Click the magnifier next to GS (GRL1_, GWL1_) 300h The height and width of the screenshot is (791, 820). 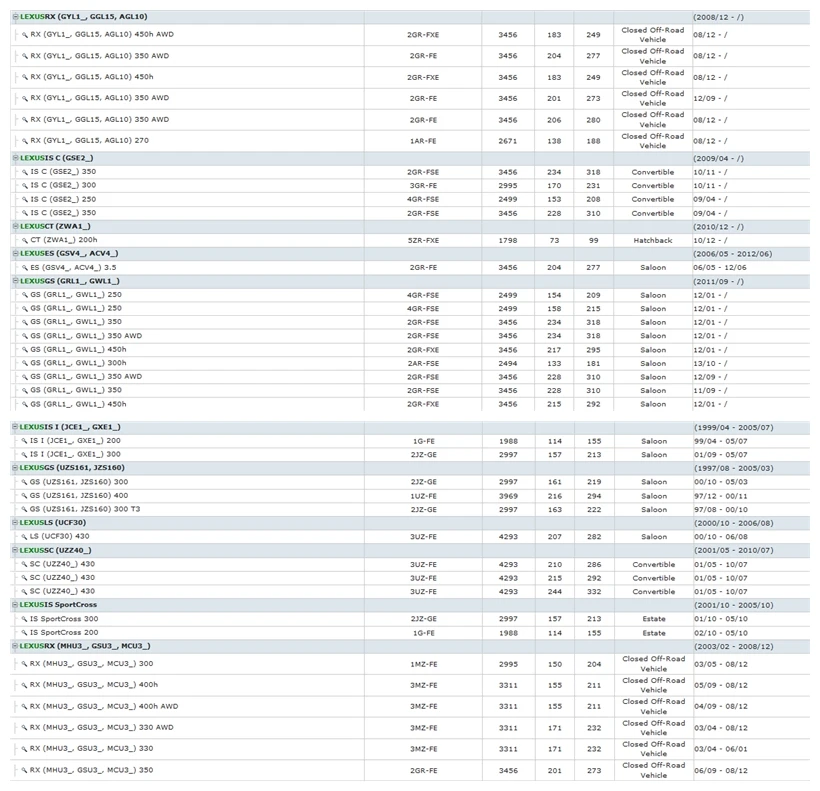coord(25,363)
